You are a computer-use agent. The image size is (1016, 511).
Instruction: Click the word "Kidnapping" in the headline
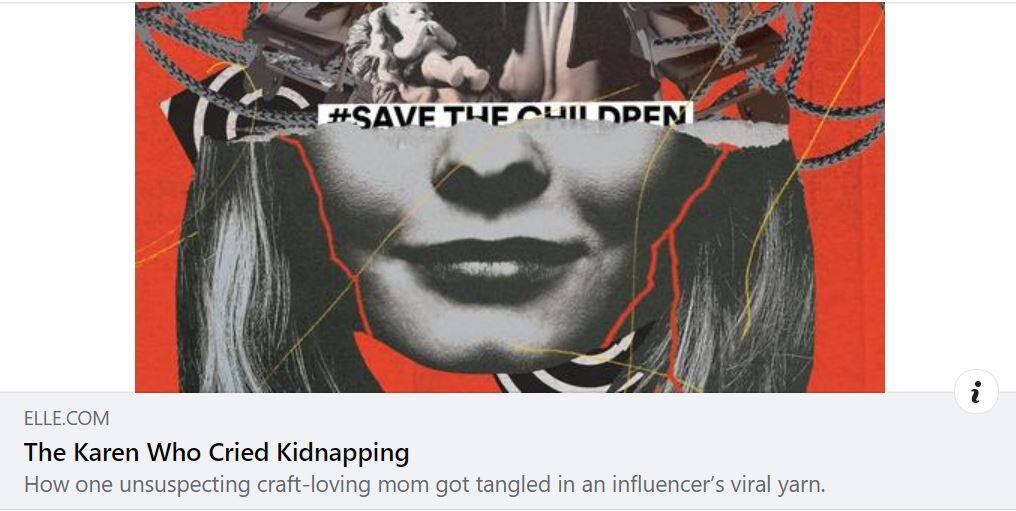(343, 452)
